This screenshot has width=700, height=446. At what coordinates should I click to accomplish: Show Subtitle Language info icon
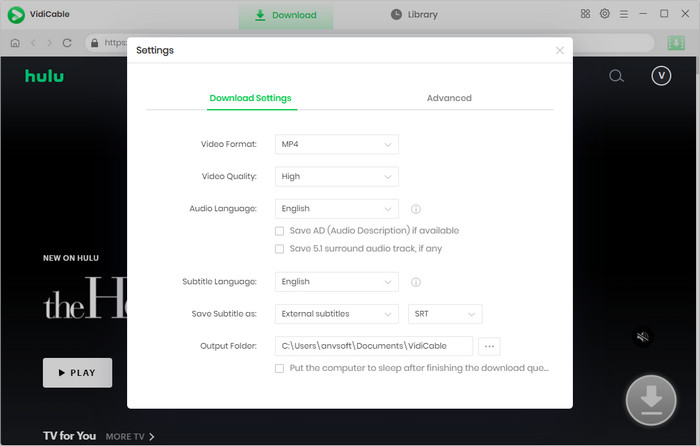coord(416,282)
